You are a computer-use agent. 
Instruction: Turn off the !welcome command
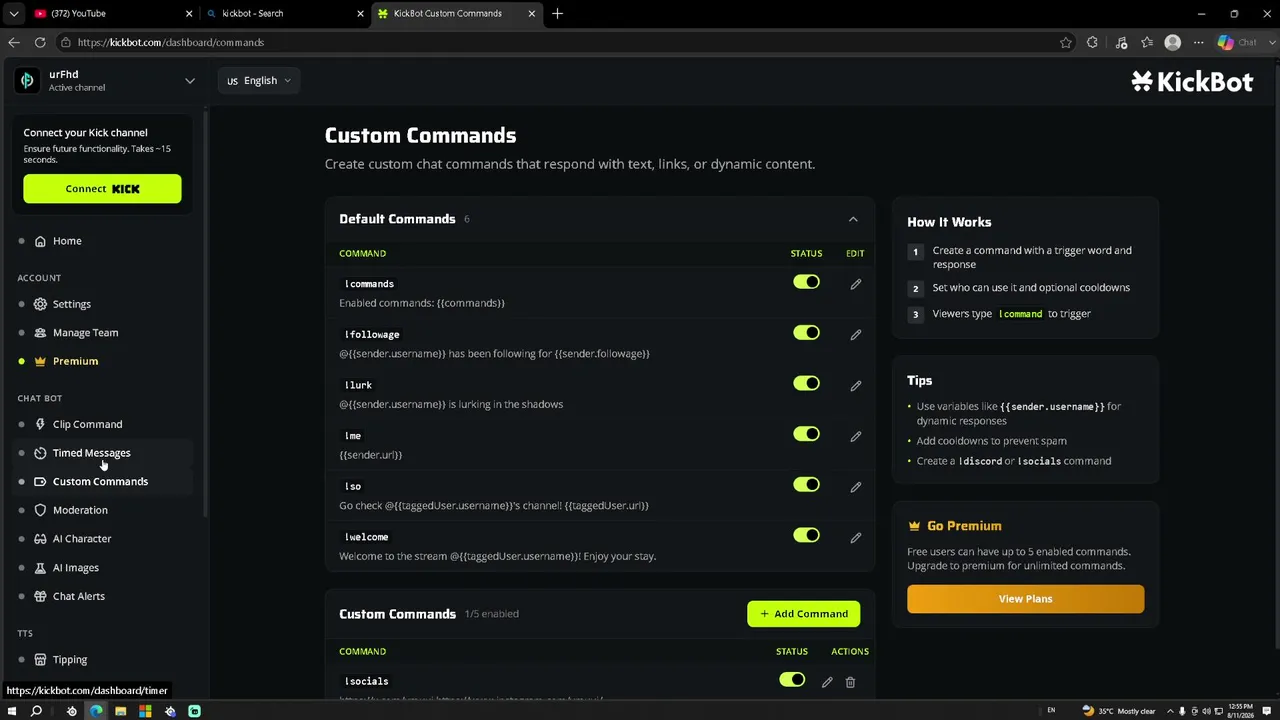806,535
